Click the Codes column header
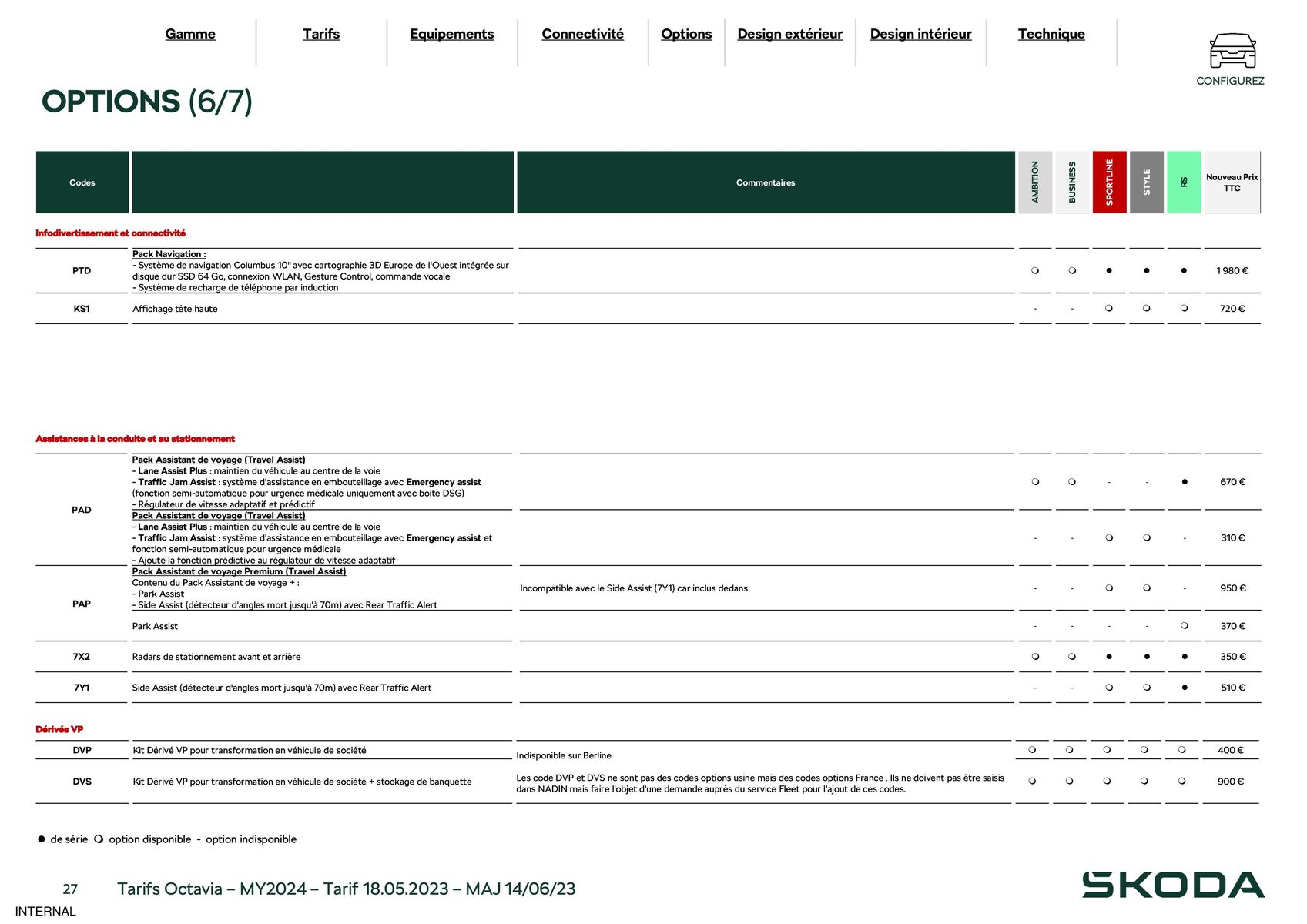 click(82, 182)
